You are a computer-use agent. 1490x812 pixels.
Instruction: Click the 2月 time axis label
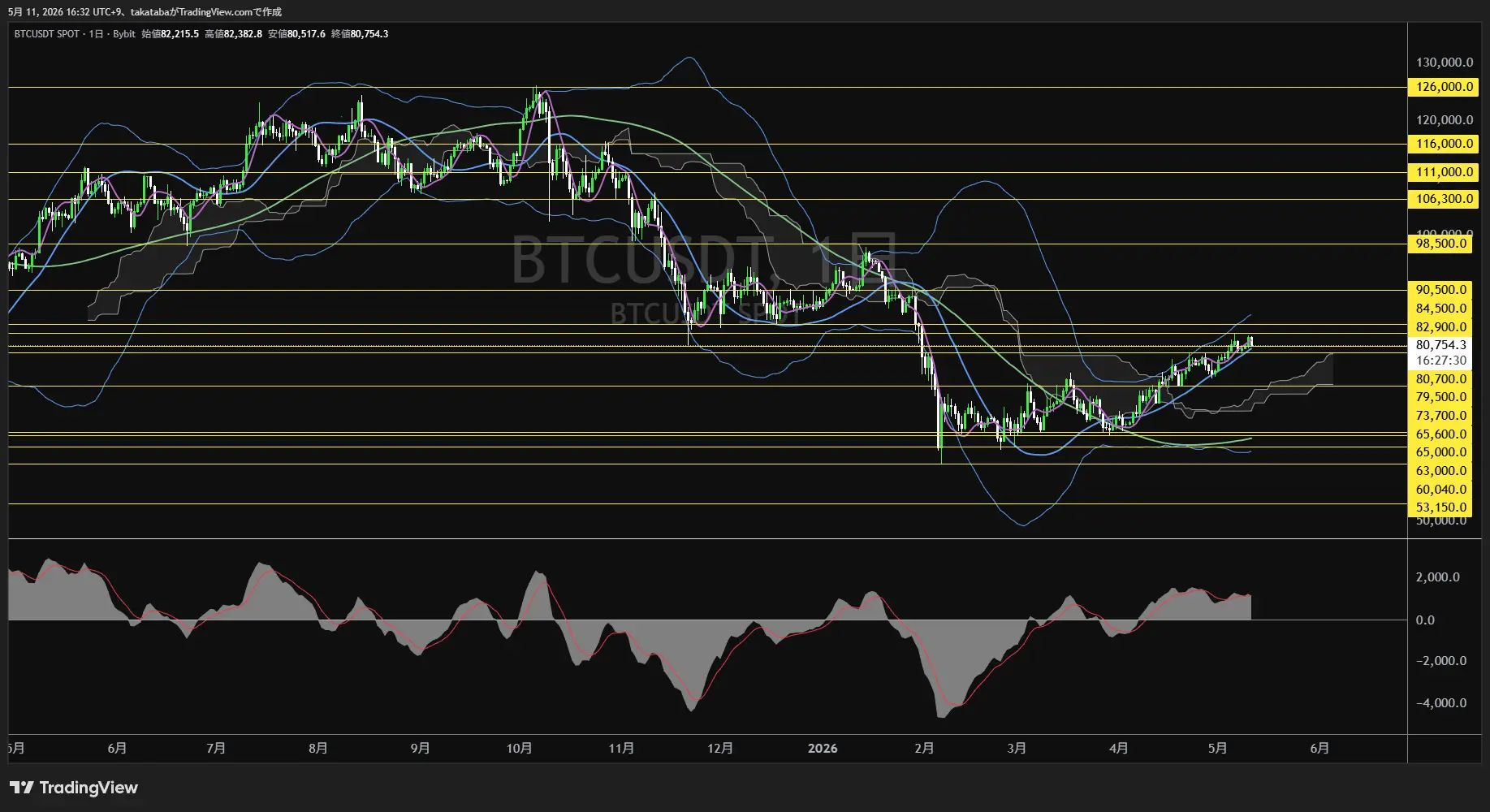coord(924,749)
